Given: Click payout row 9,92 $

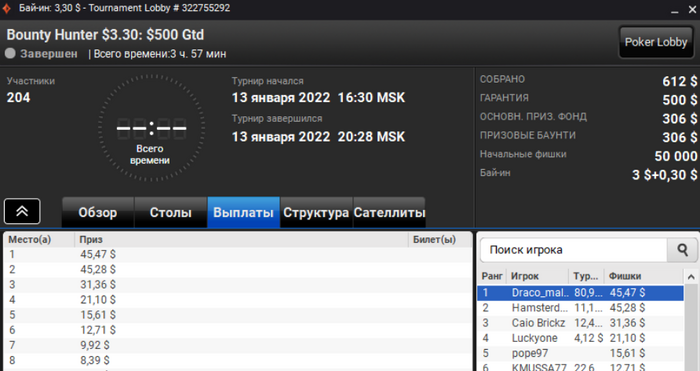Looking at the screenshot, I should click(238, 346).
